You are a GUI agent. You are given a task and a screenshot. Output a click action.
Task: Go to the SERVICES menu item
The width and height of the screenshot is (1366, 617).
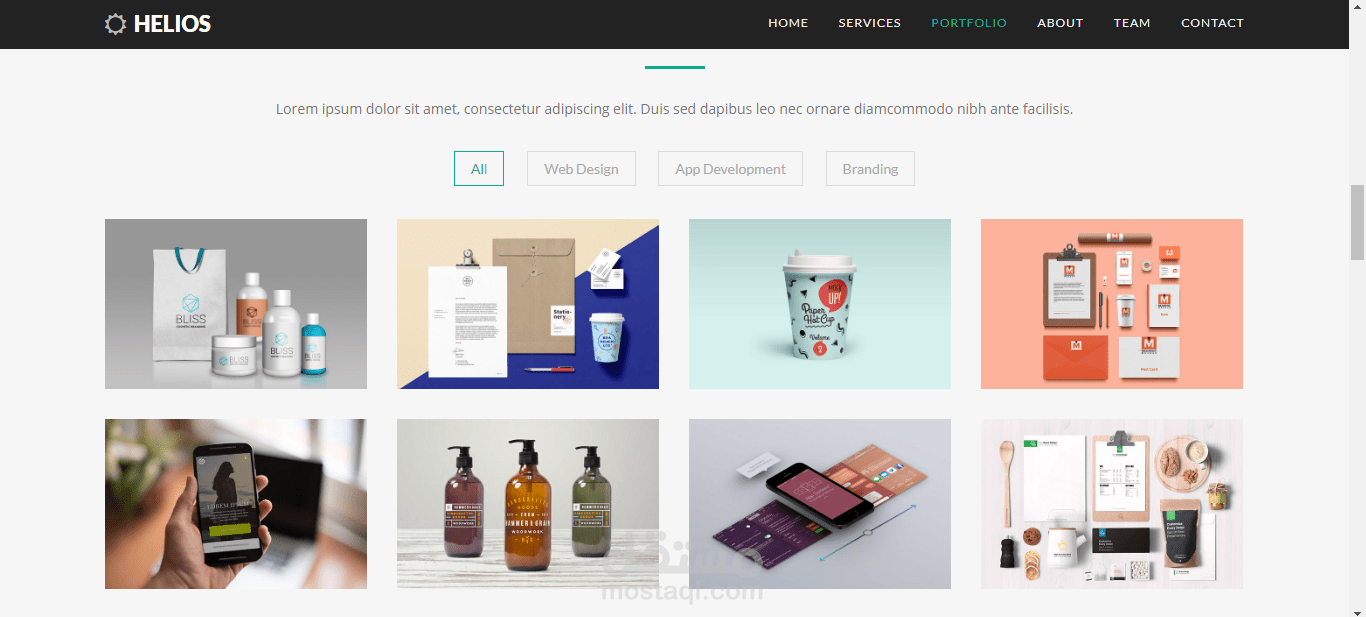(x=869, y=23)
